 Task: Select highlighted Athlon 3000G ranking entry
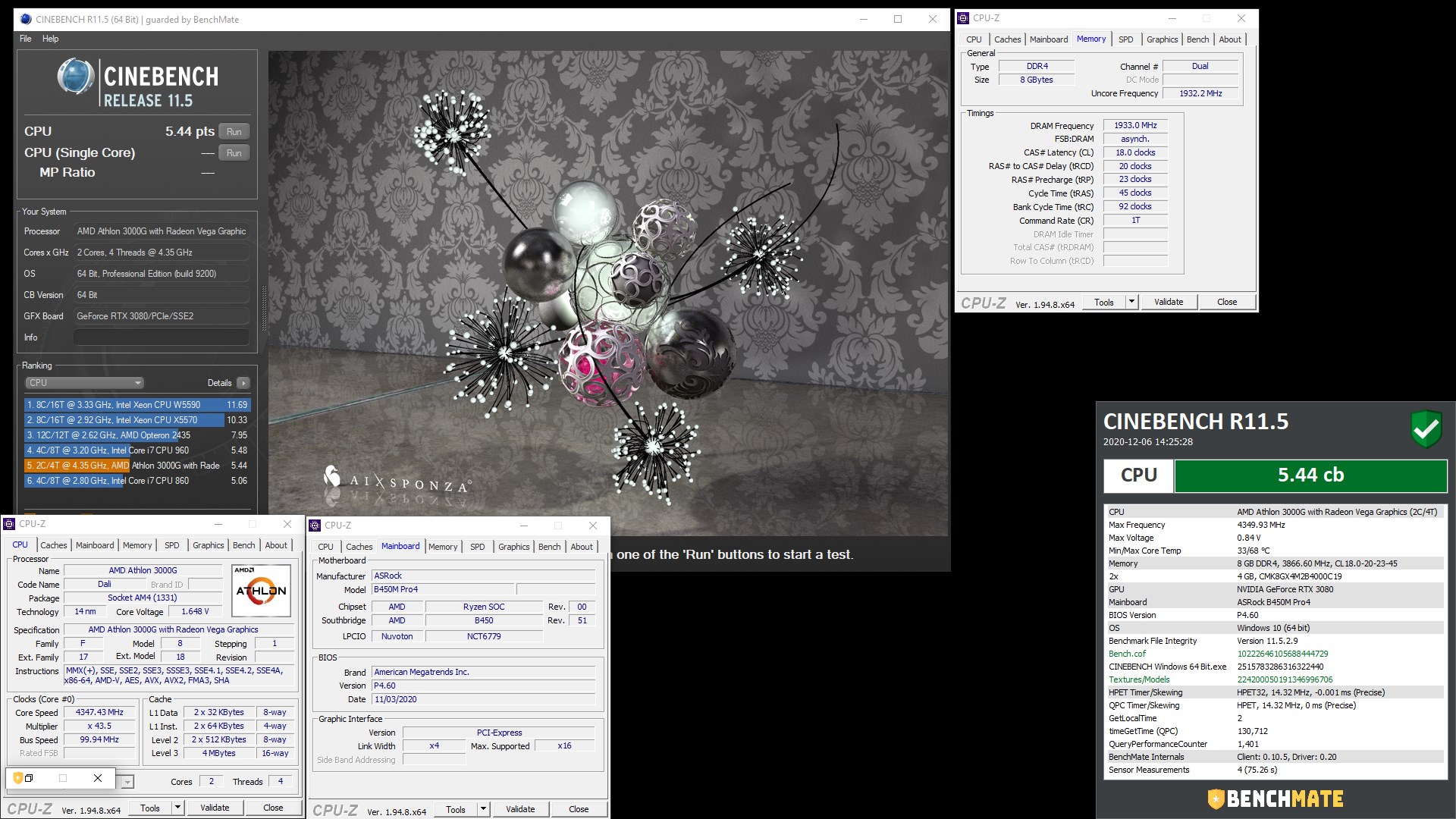pyautogui.click(x=137, y=466)
